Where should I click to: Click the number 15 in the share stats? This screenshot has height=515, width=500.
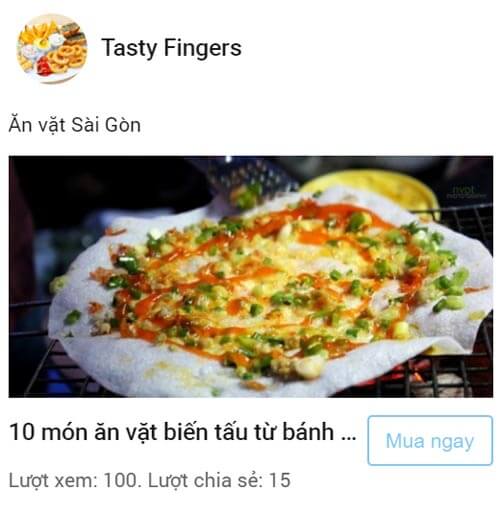(280, 480)
